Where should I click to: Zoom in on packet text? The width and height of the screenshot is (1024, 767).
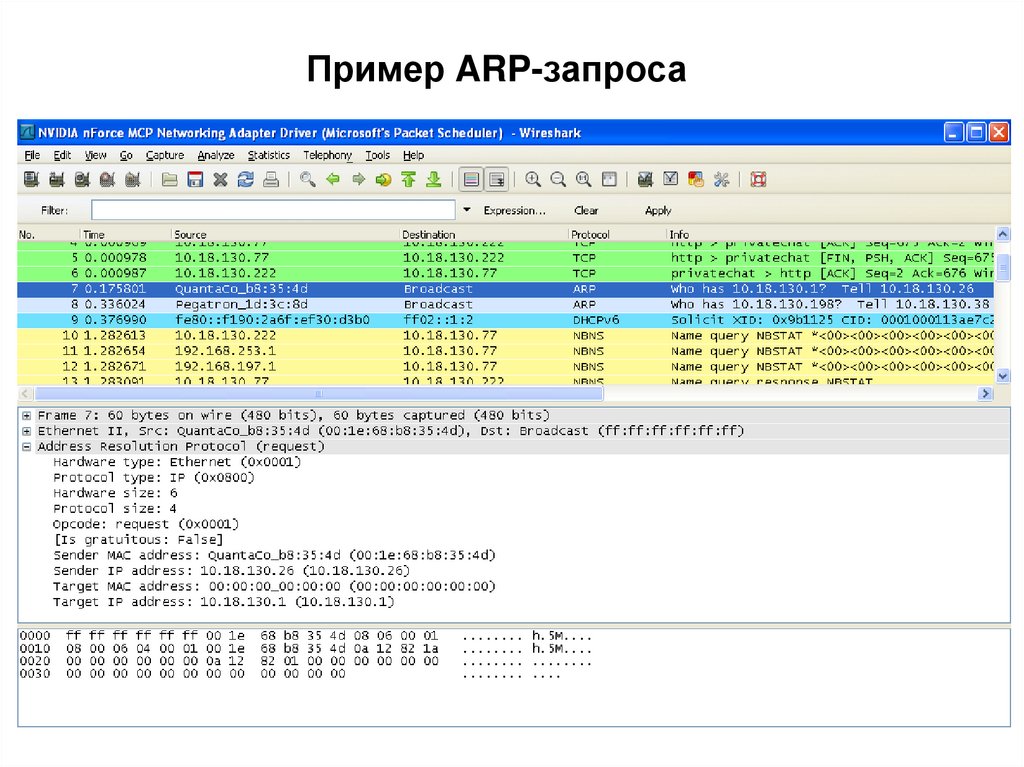(x=533, y=180)
